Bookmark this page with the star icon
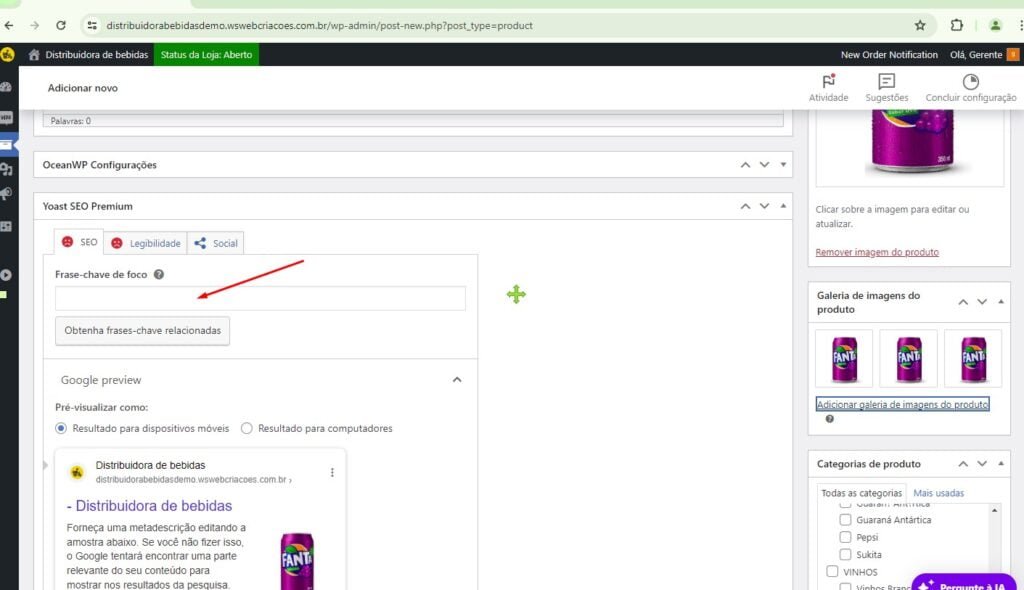This screenshot has width=1024, height=590. tap(920, 25)
